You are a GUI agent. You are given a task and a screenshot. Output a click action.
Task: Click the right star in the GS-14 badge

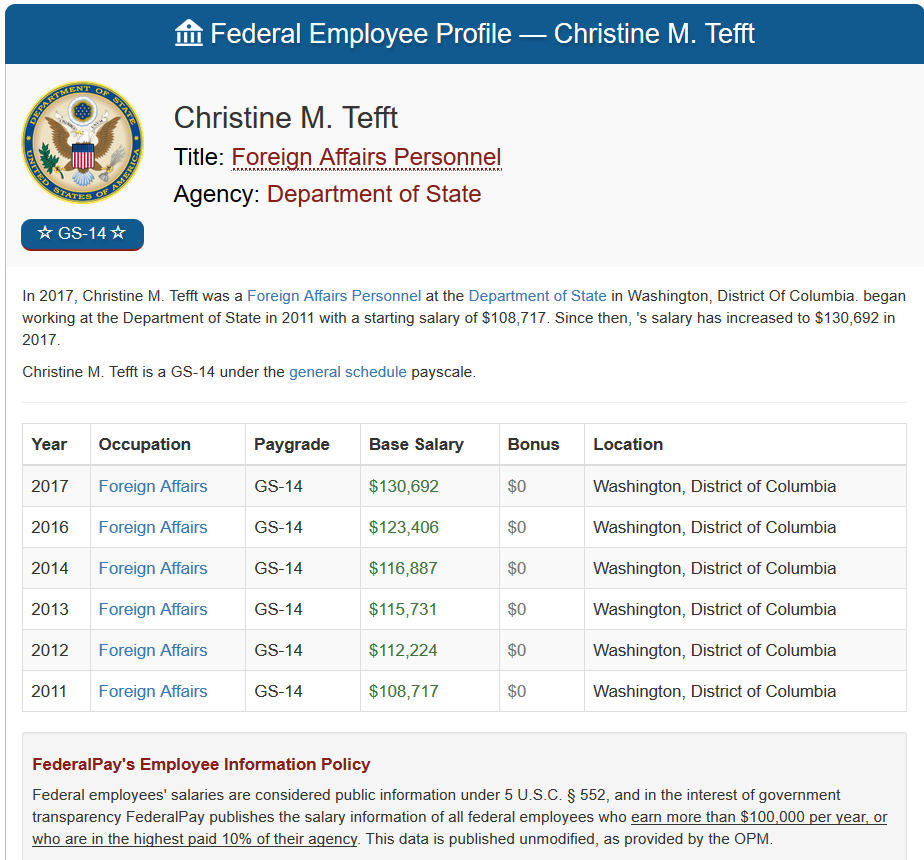118,233
